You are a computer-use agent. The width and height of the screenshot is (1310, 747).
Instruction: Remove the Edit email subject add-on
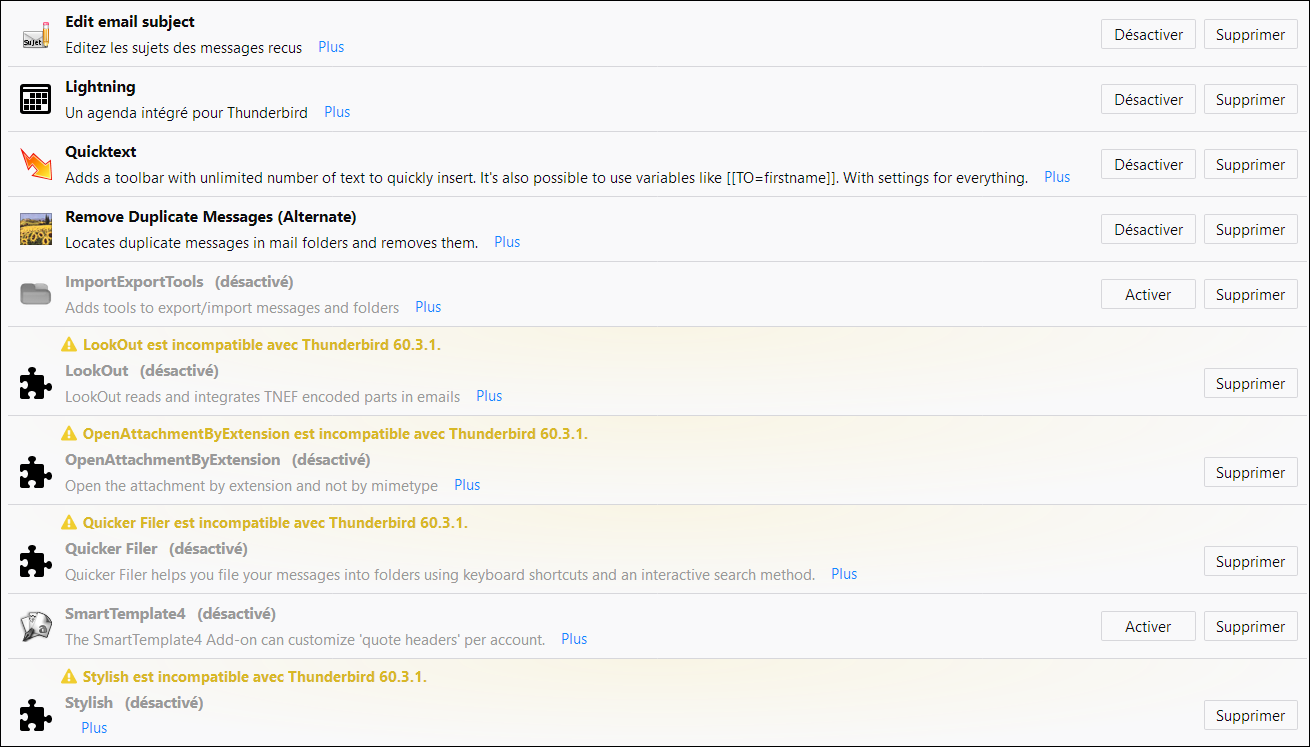tap(1250, 35)
